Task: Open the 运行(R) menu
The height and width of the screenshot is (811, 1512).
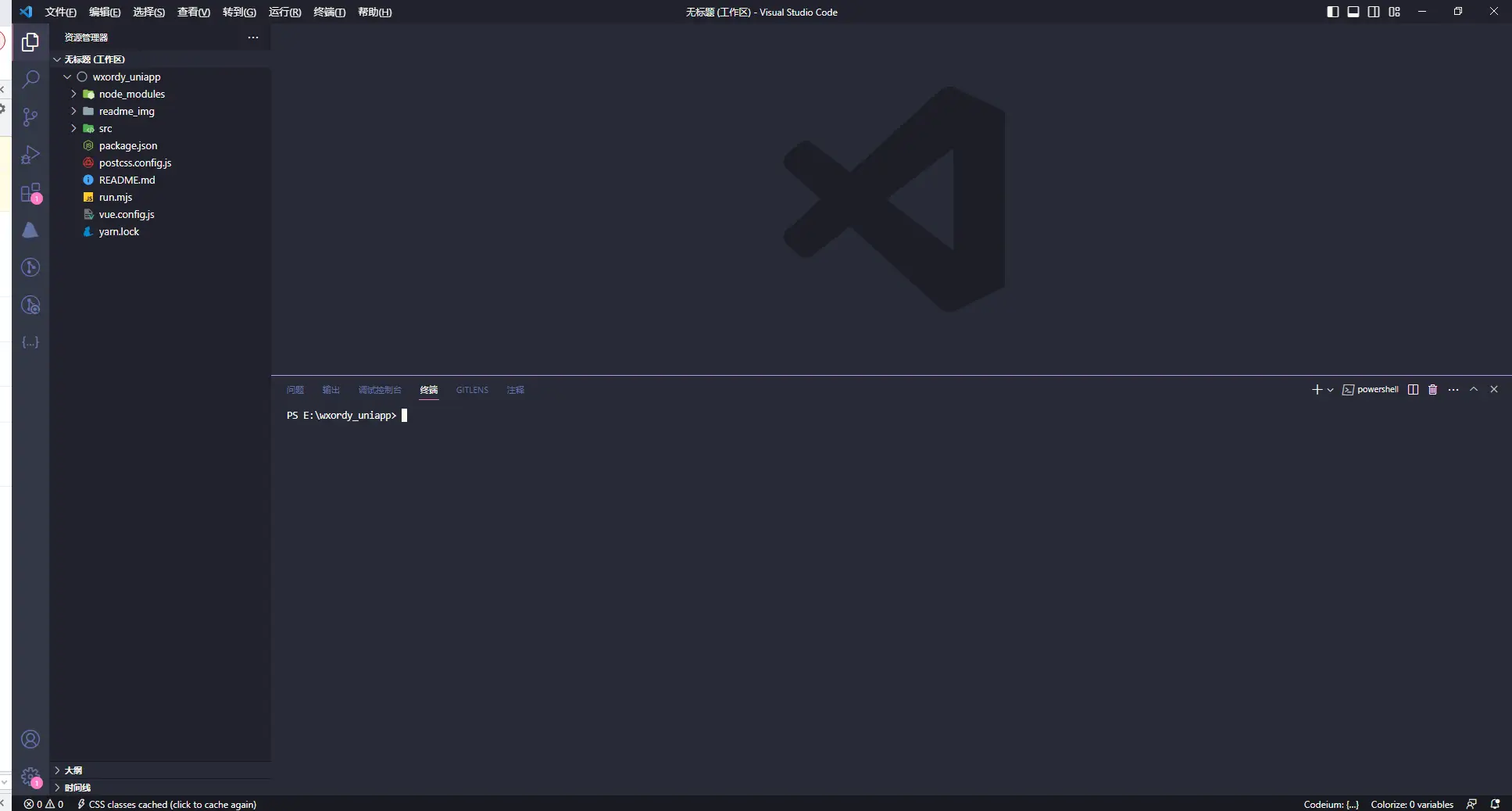Action: tap(284, 12)
